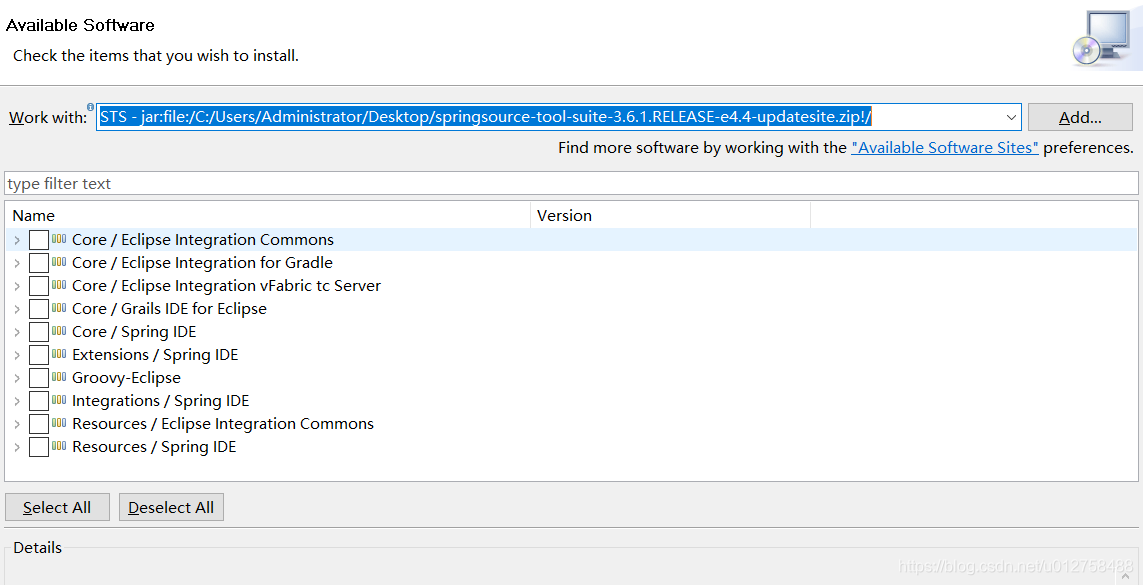Expand Integrations / Spring IDE node
The image size is (1143, 585).
[17, 401]
